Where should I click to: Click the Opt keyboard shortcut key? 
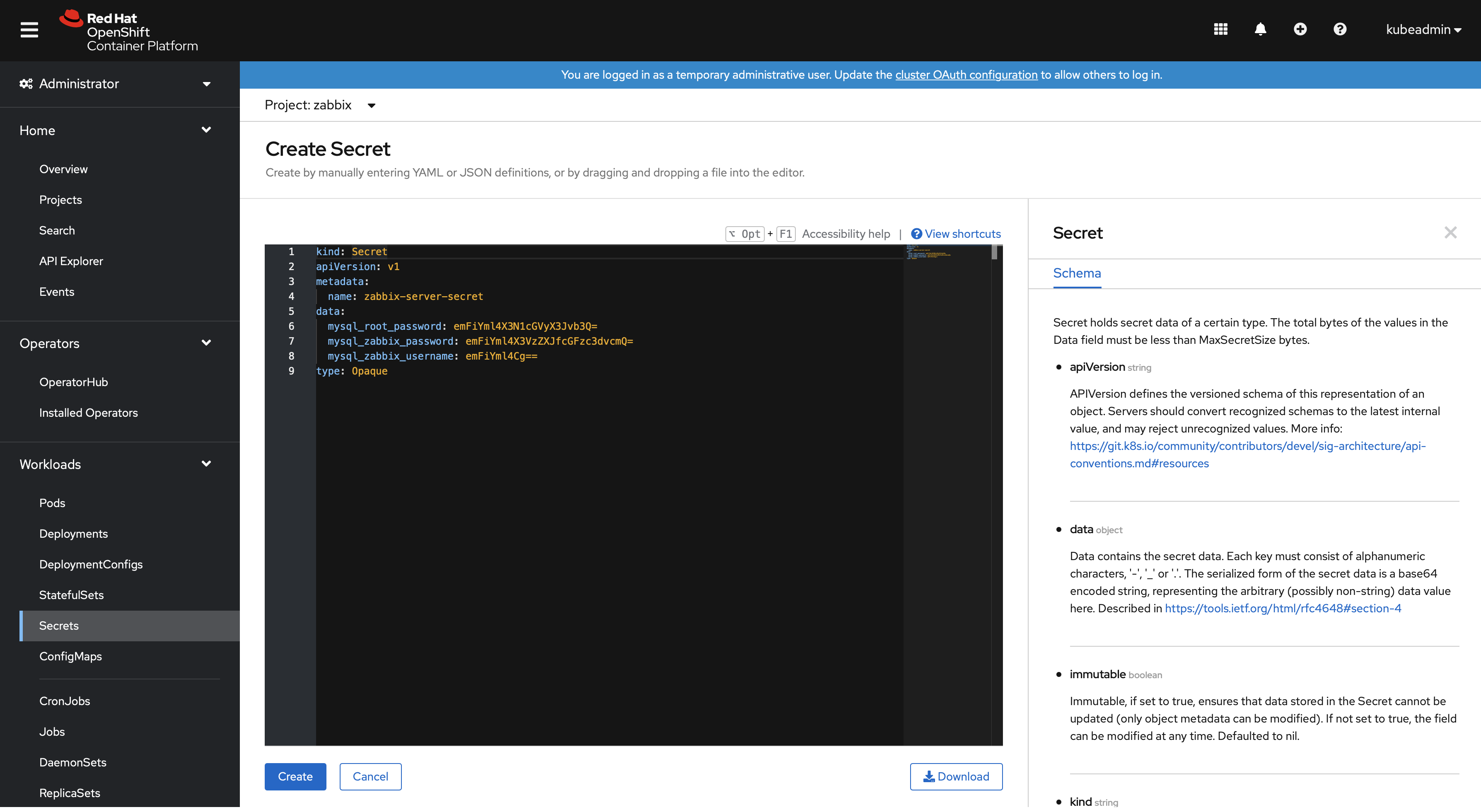click(x=745, y=234)
